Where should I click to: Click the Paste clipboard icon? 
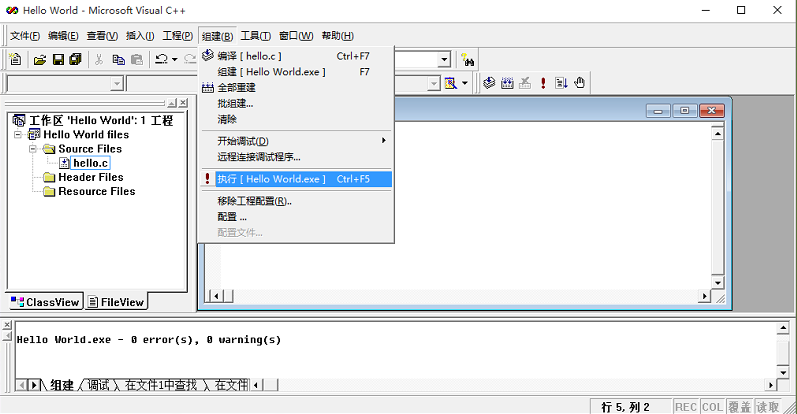[137, 60]
